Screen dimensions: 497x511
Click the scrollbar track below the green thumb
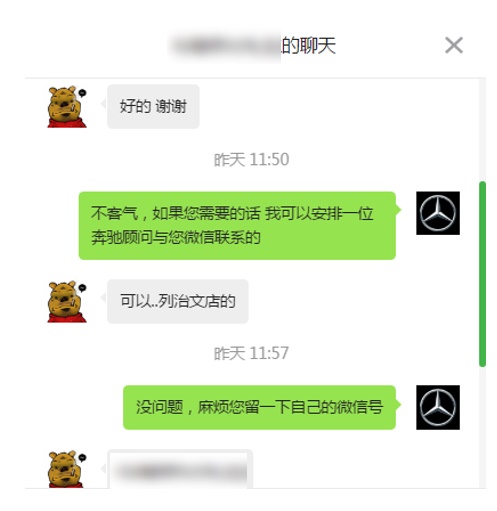pos(482,427)
